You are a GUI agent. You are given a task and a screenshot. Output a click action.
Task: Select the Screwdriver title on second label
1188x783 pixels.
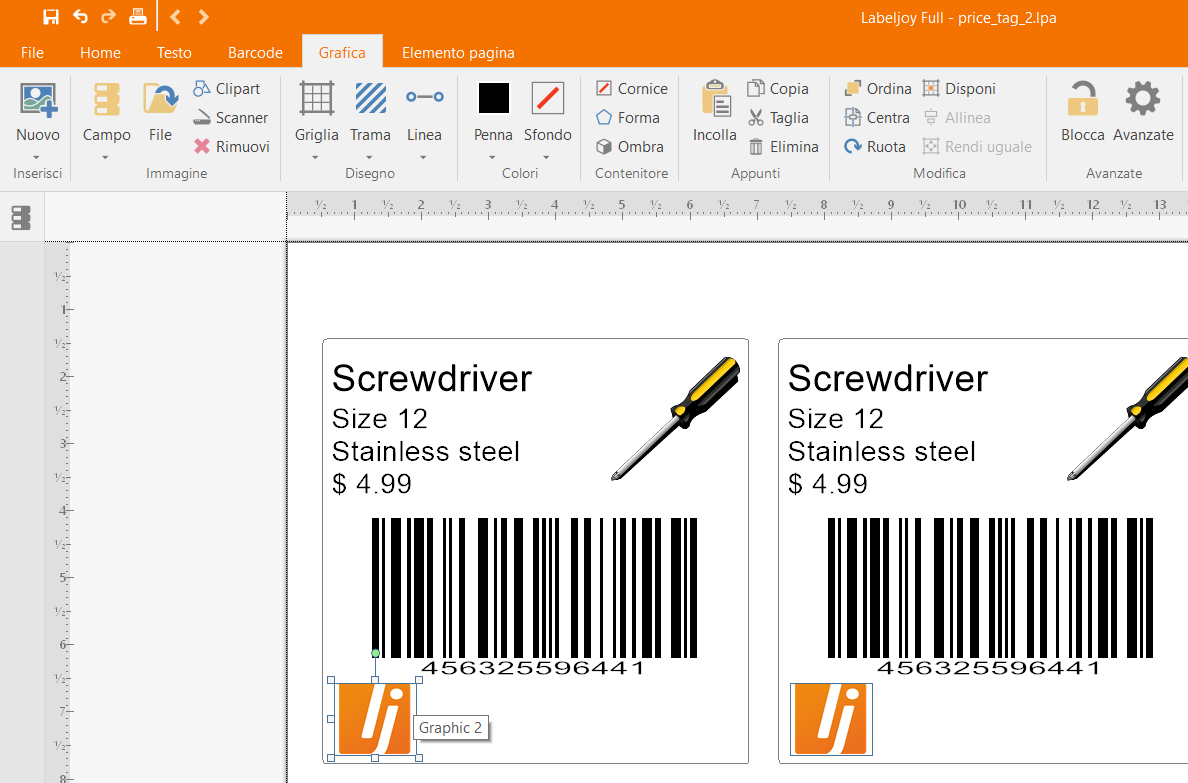(x=888, y=378)
